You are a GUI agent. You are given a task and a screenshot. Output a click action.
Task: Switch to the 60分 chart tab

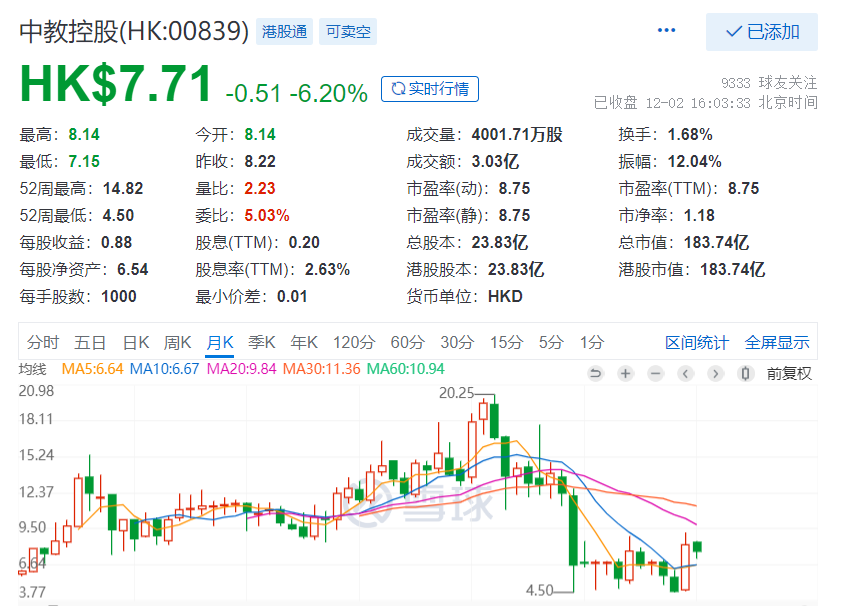pos(407,342)
